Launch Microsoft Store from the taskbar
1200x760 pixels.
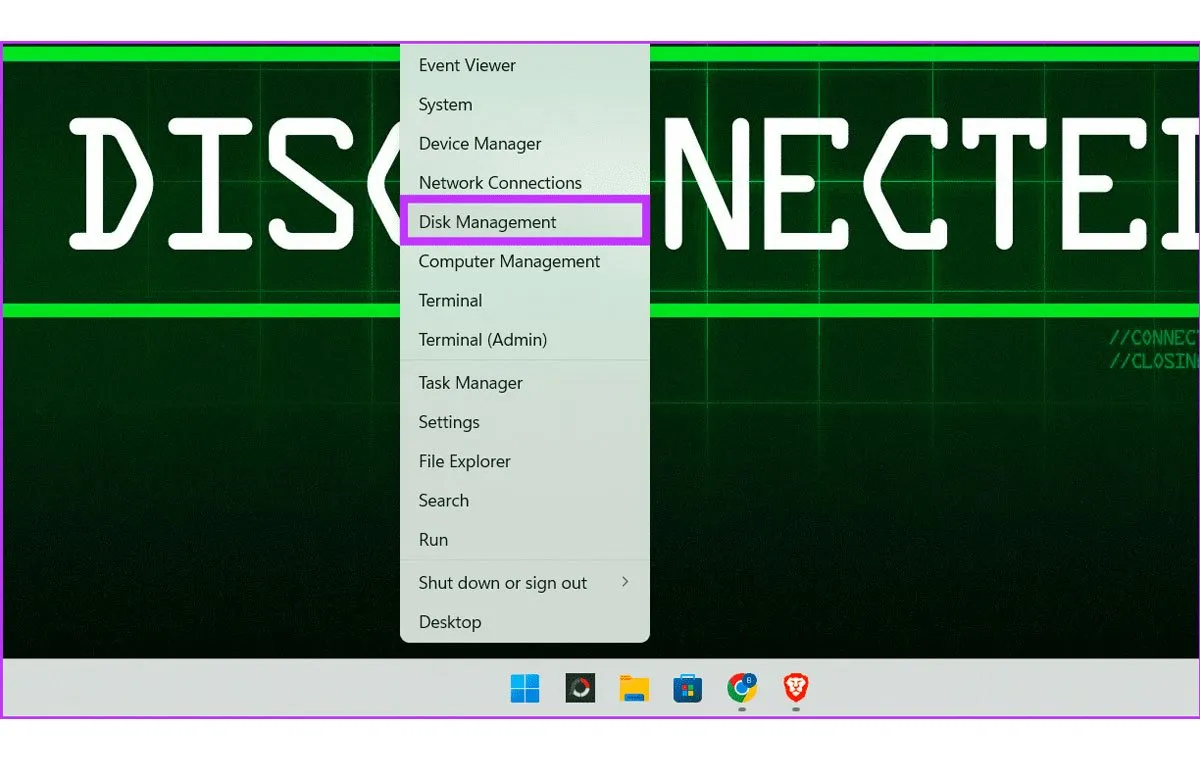(x=688, y=688)
